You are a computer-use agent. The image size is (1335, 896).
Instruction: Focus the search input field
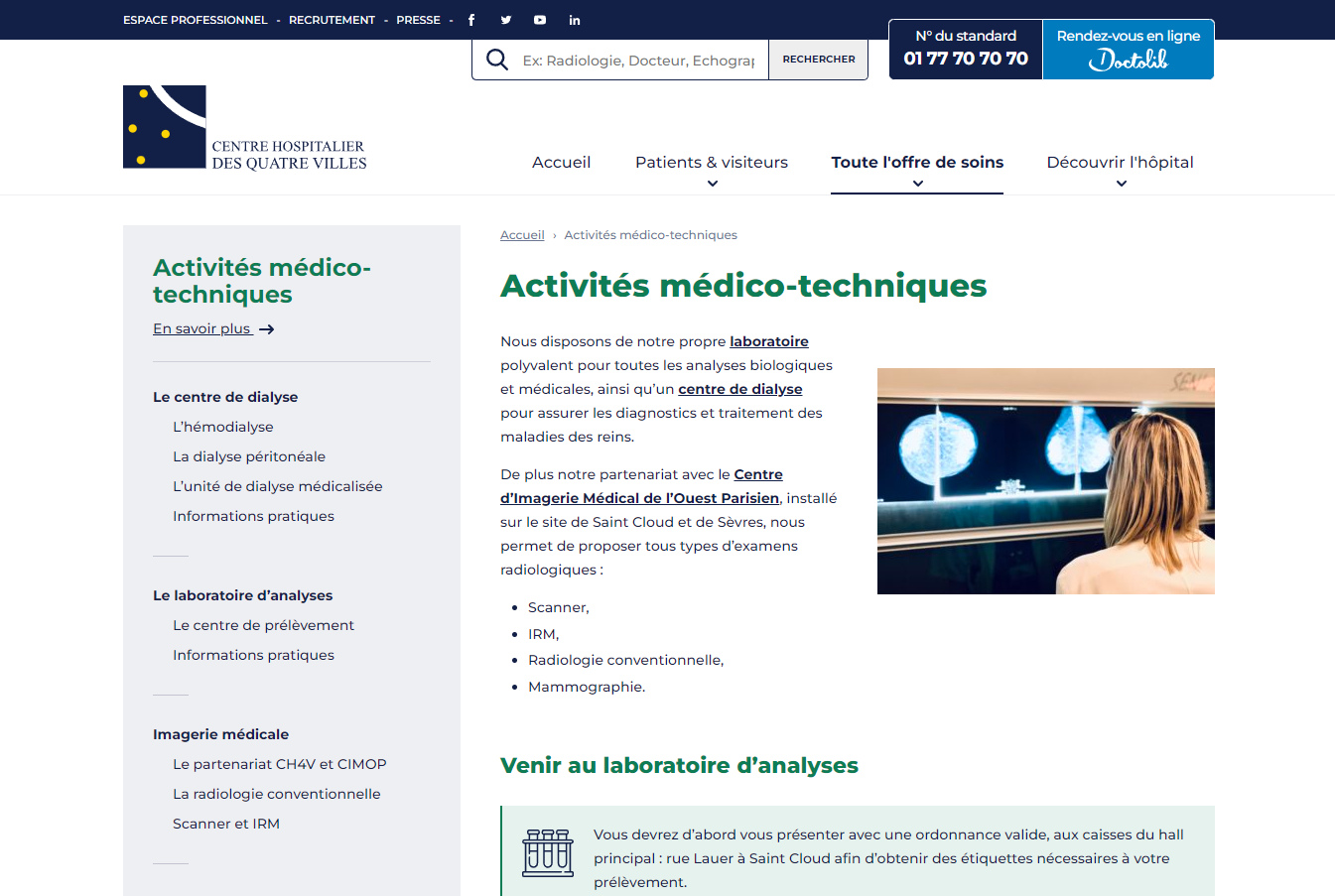[x=638, y=61]
